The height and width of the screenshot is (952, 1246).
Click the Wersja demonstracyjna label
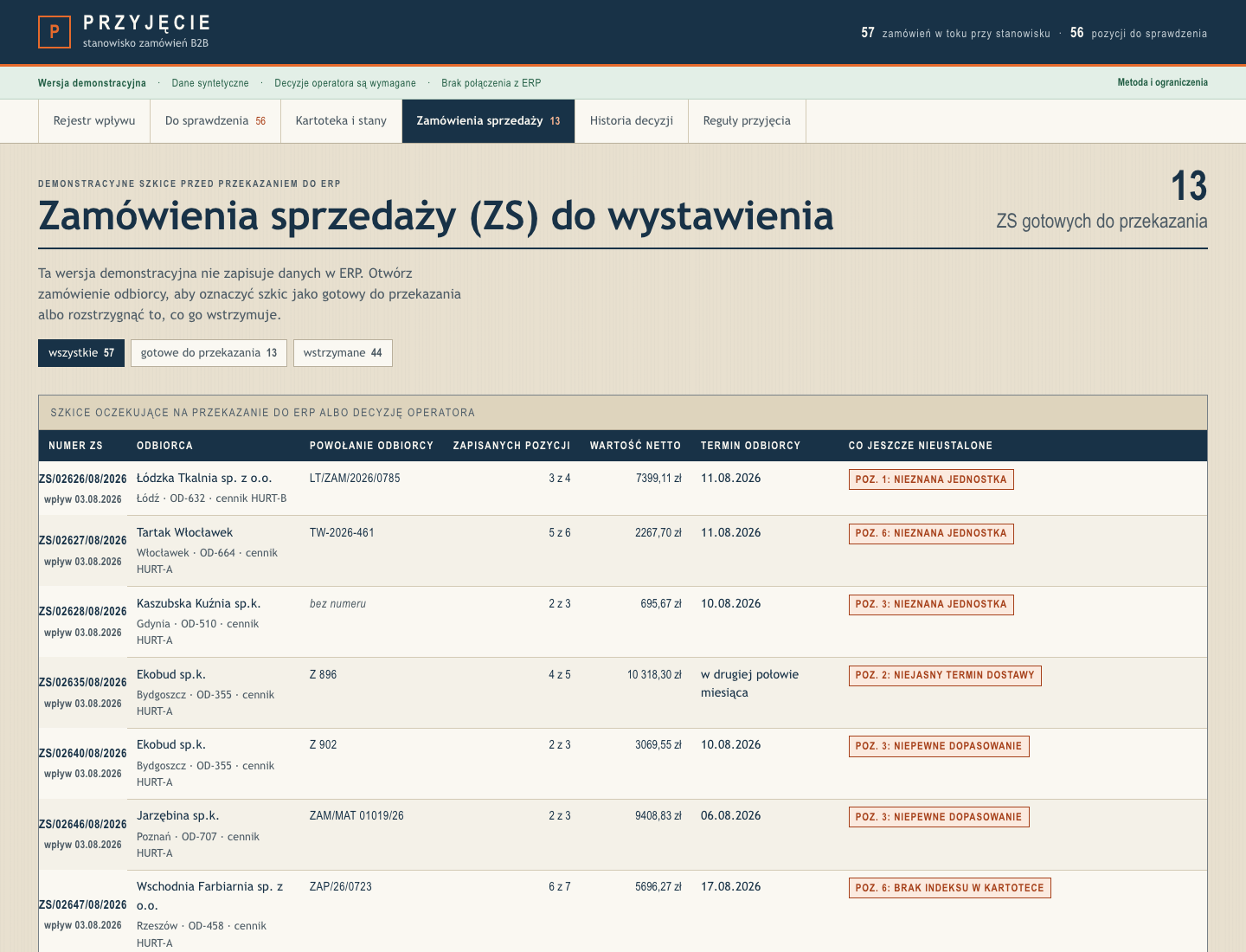[x=92, y=83]
